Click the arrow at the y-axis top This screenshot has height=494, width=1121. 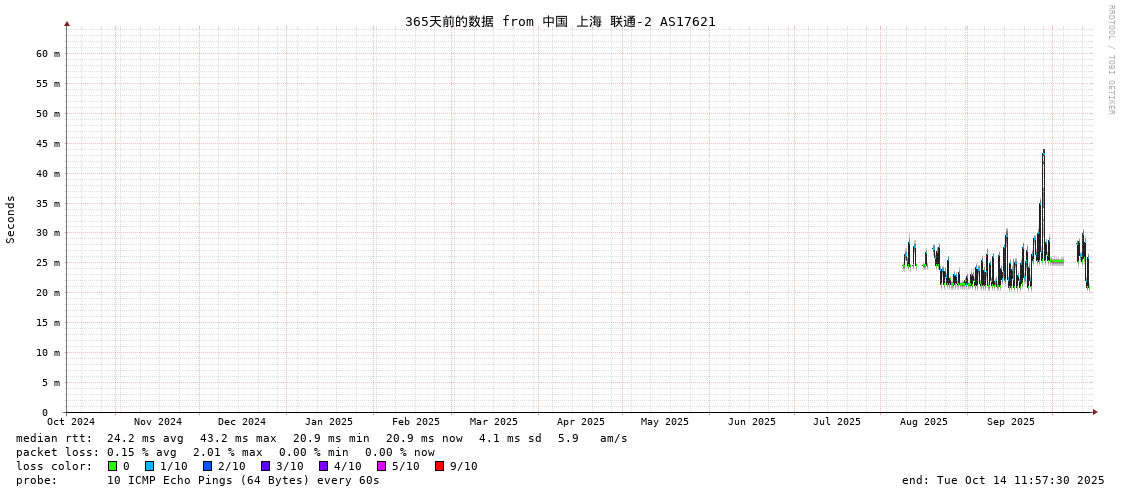[x=67, y=23]
